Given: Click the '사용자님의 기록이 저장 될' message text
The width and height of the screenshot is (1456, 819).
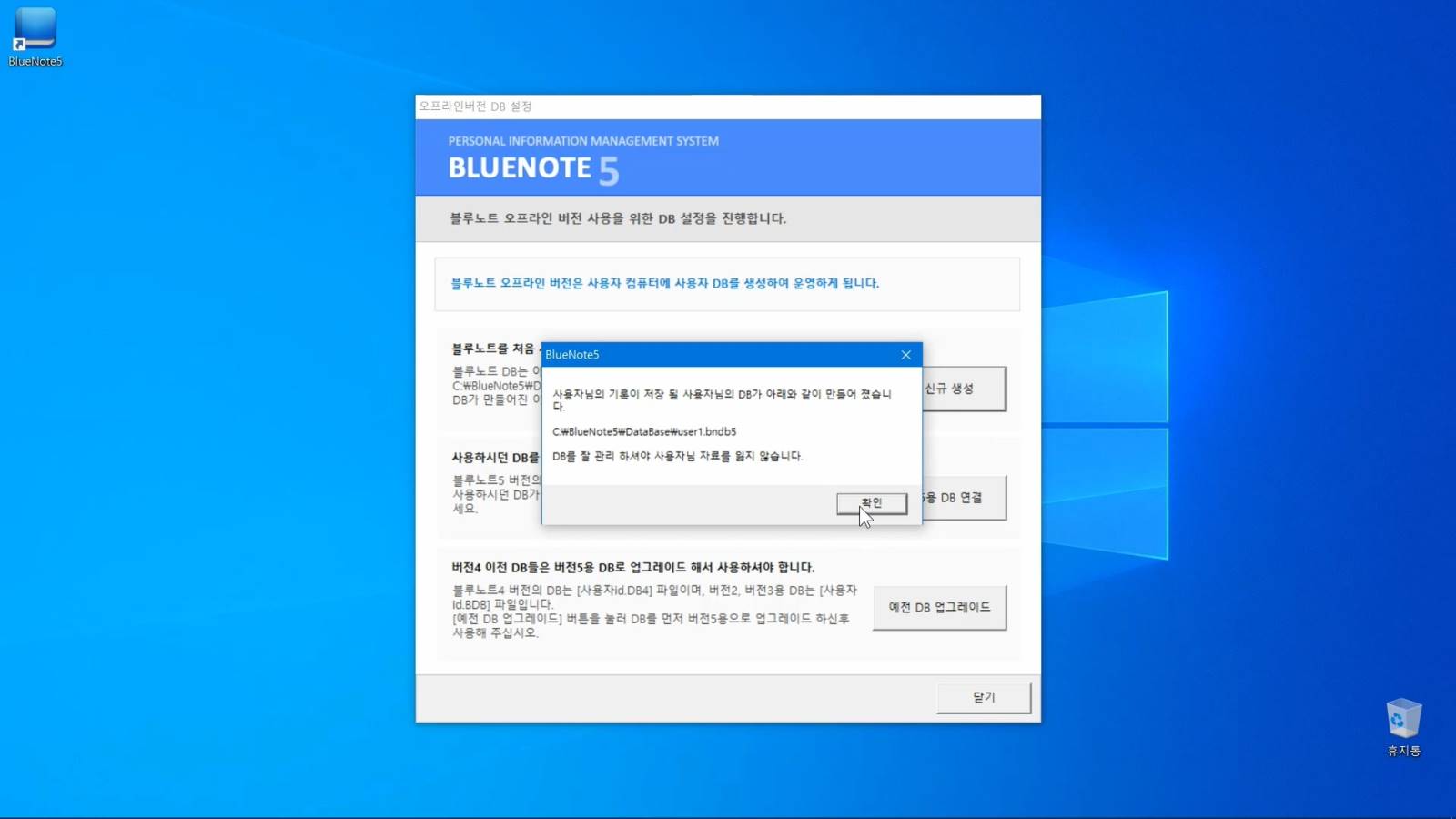Looking at the screenshot, I should click(x=723, y=399).
